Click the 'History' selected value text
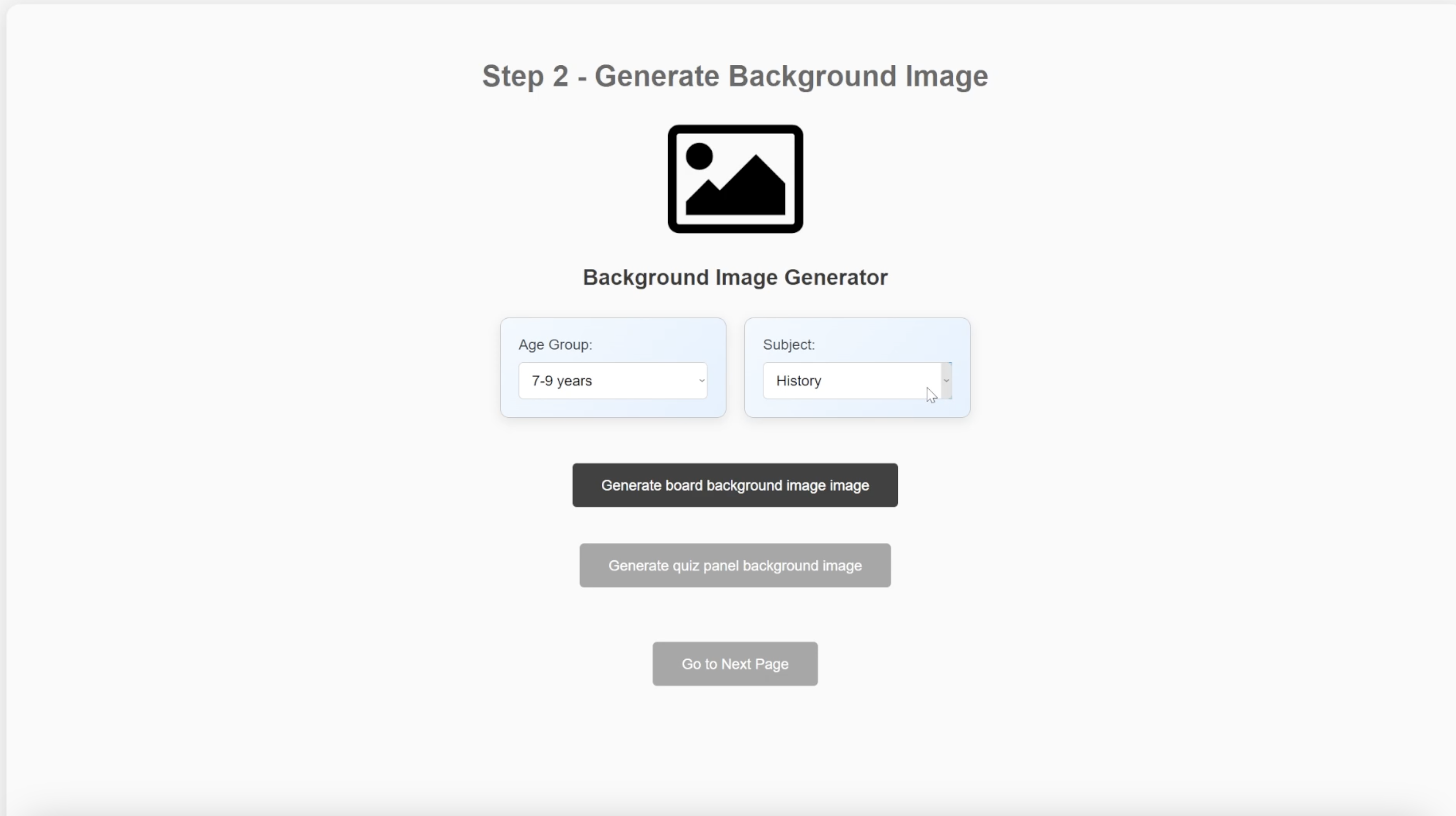Viewport: 1456px width, 816px height. tap(798, 381)
